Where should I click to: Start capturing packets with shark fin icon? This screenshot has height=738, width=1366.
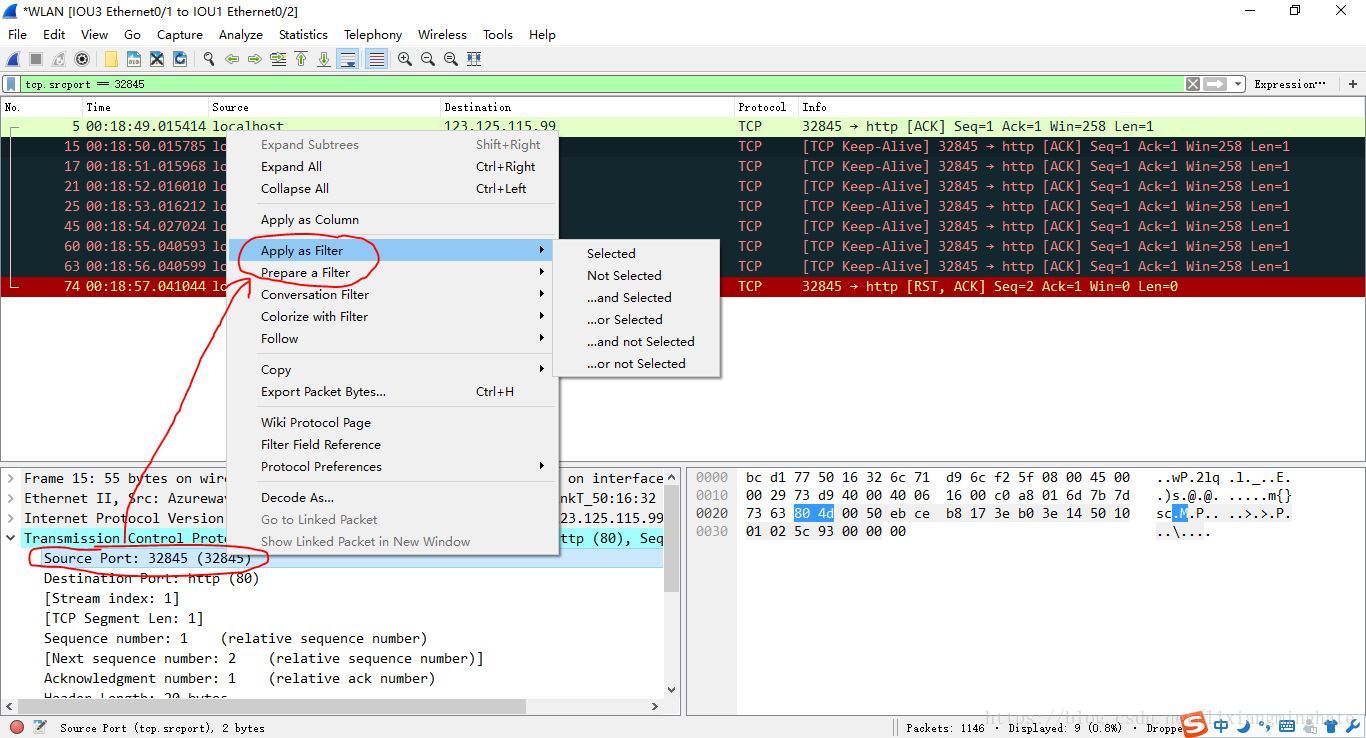[x=14, y=59]
